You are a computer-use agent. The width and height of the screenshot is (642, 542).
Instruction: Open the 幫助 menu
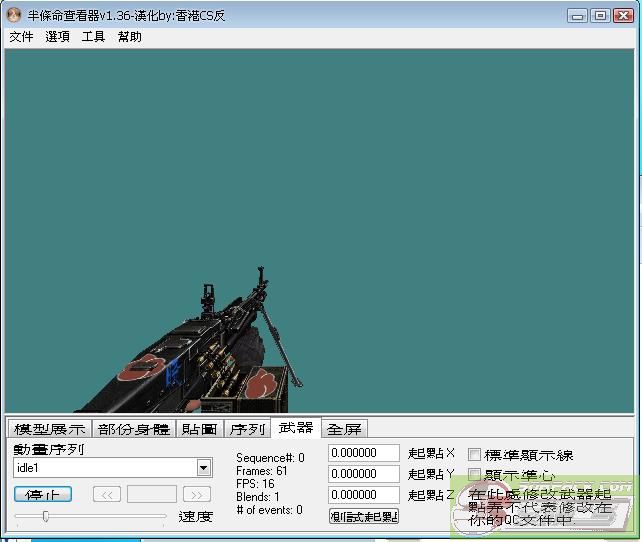click(130, 37)
